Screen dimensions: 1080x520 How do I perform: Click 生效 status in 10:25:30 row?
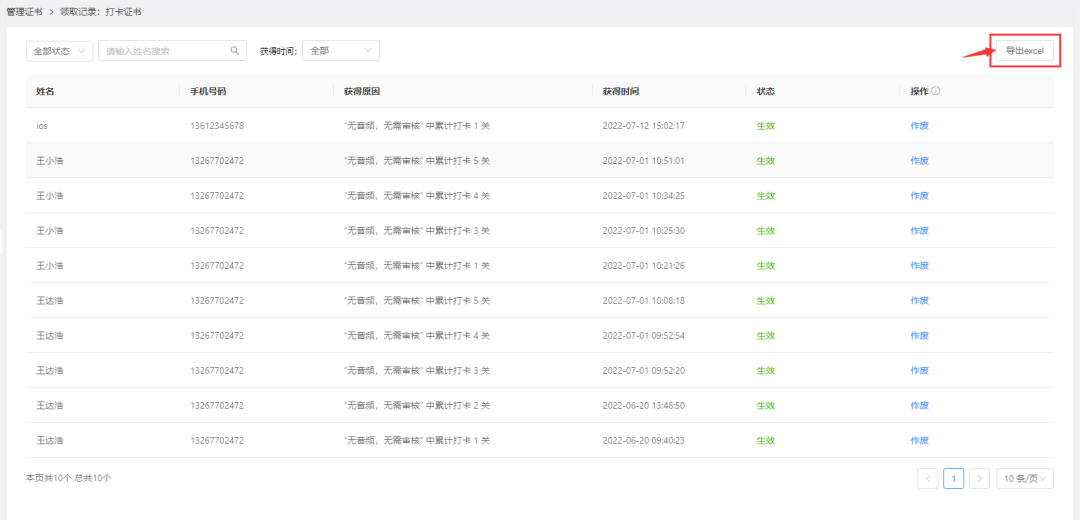coord(766,230)
